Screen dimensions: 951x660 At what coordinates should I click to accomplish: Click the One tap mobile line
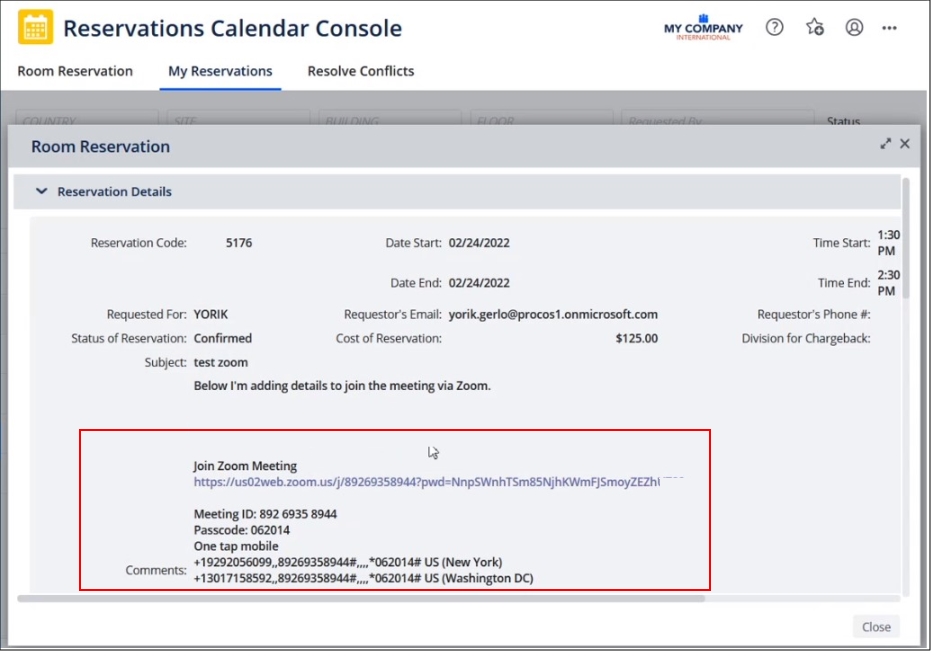tap(236, 546)
